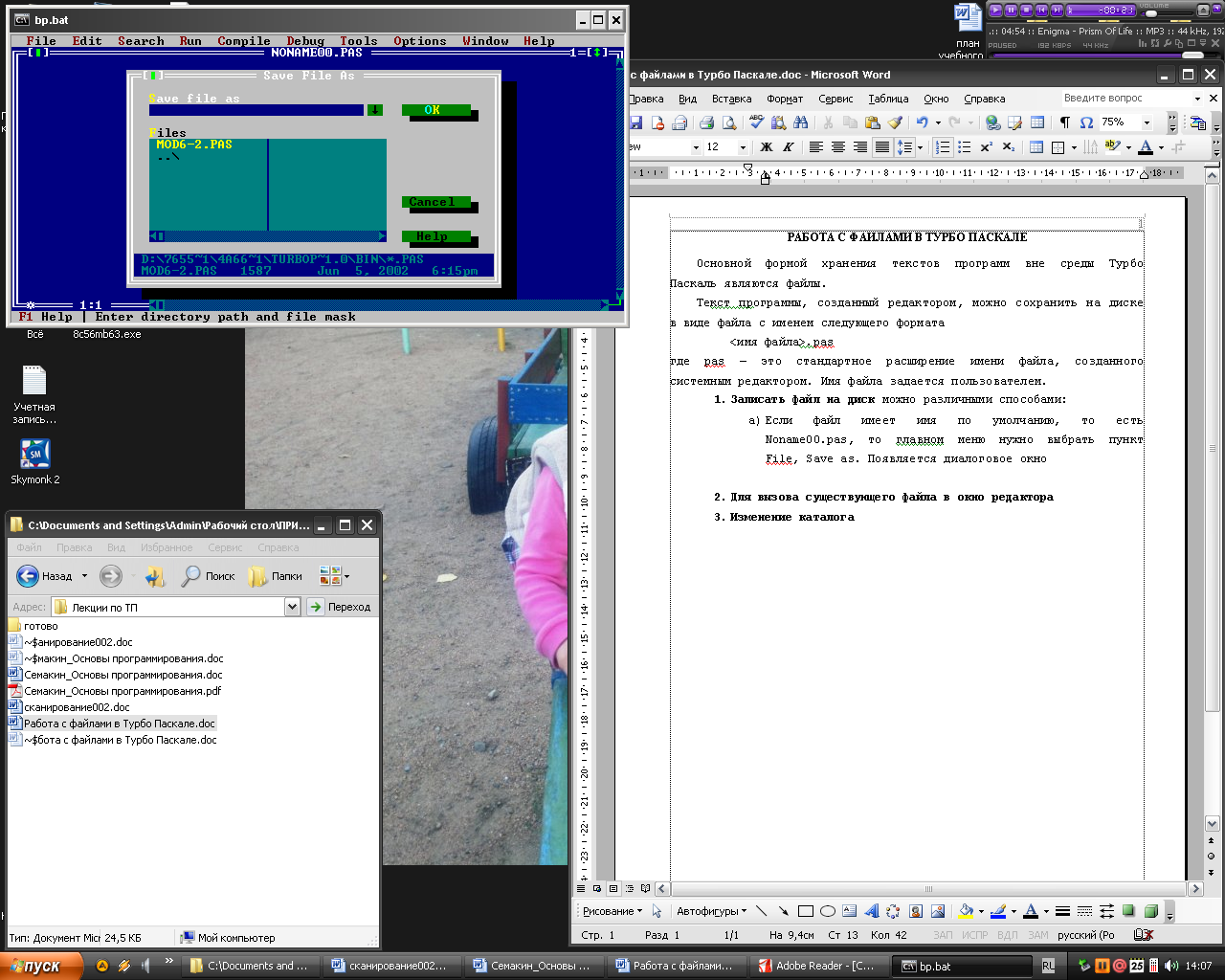
Task: Apply superscript x² in Word toolbar
Action: pyautogui.click(x=987, y=147)
